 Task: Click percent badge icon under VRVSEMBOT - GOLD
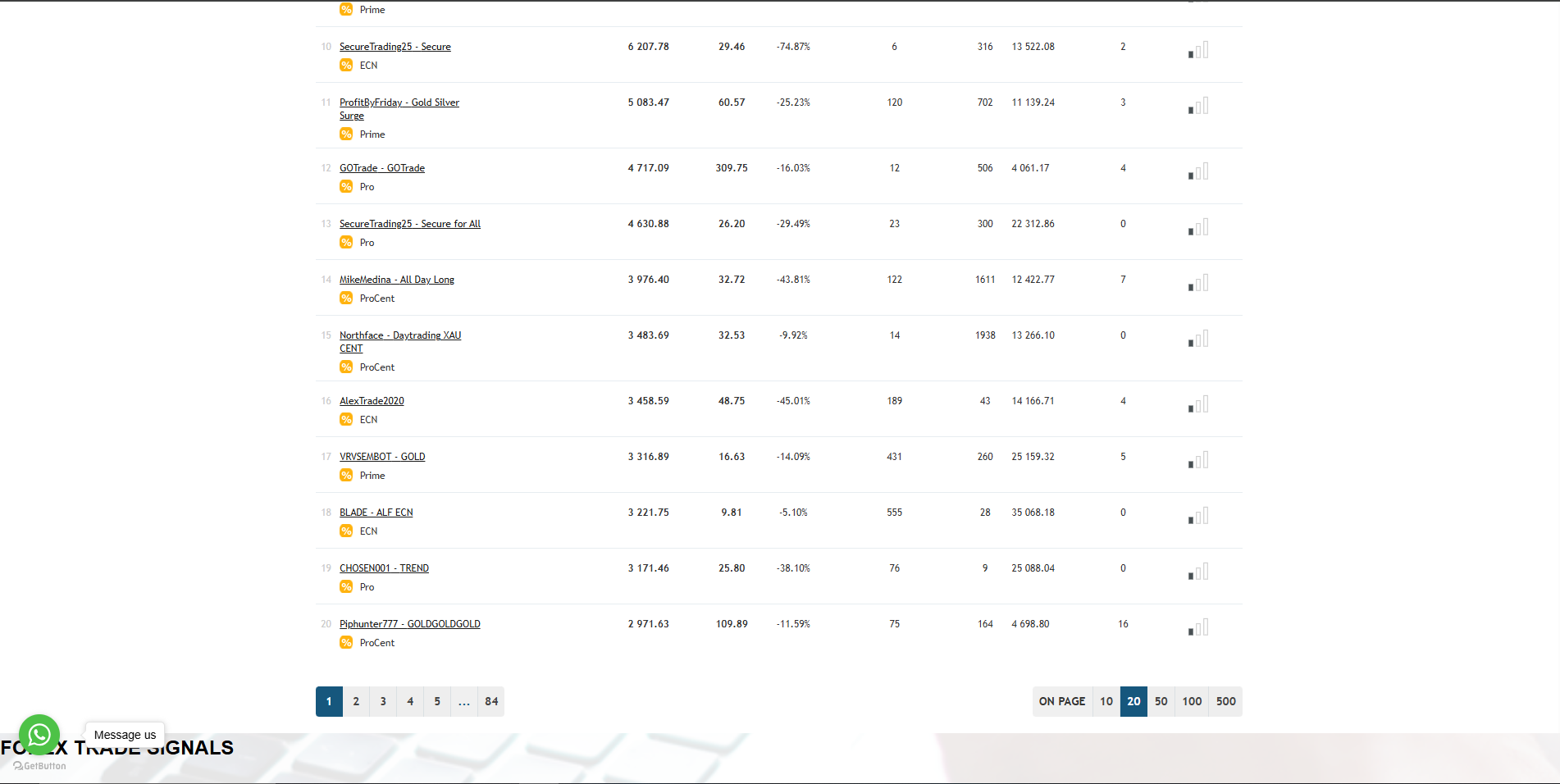[x=346, y=476]
